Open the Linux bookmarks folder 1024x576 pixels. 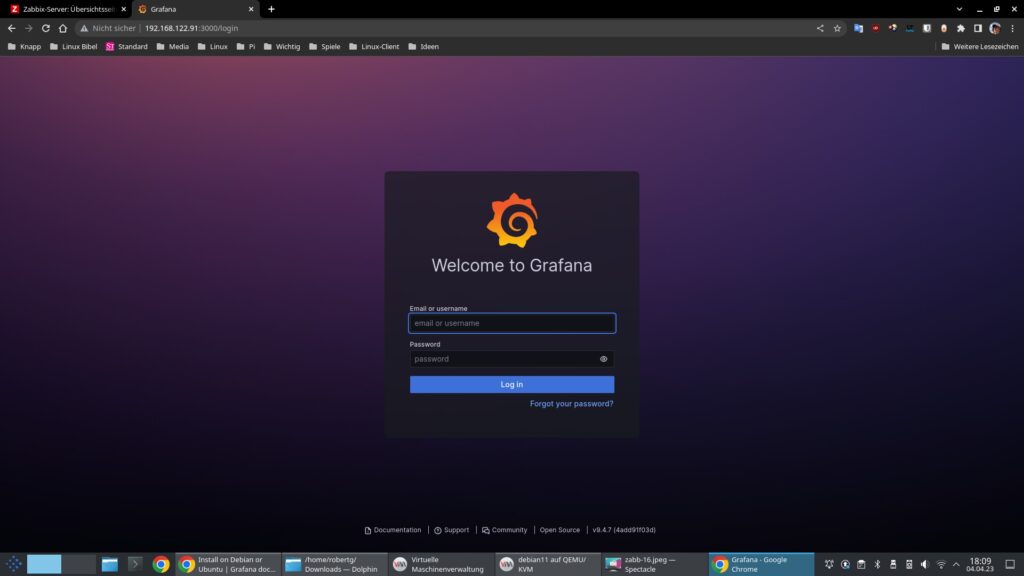pyautogui.click(x=212, y=46)
